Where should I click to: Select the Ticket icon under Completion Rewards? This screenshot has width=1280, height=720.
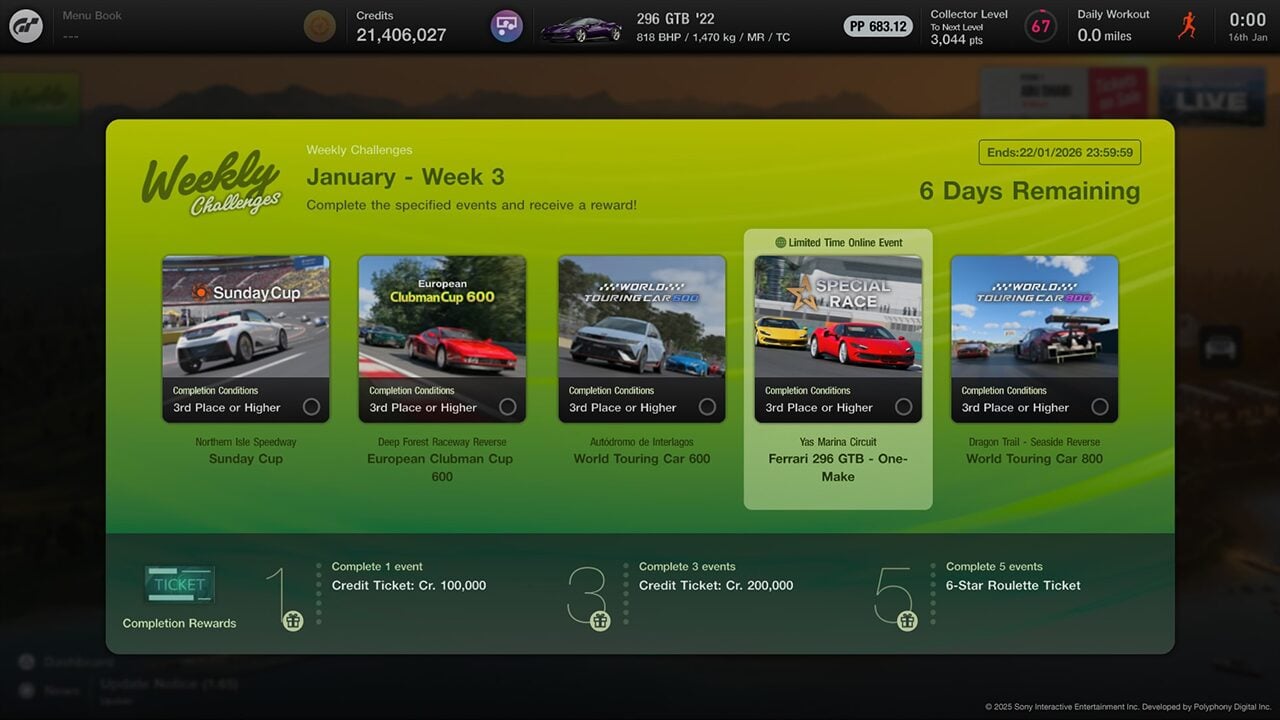click(178, 584)
